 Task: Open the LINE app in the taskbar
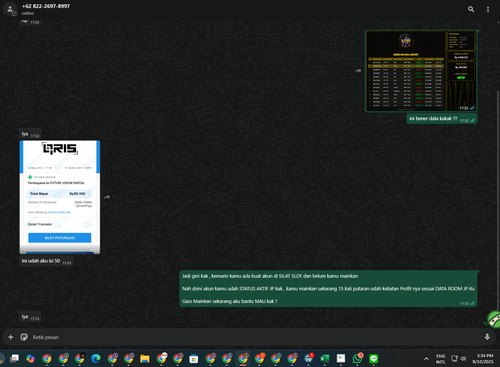[x=373, y=358]
